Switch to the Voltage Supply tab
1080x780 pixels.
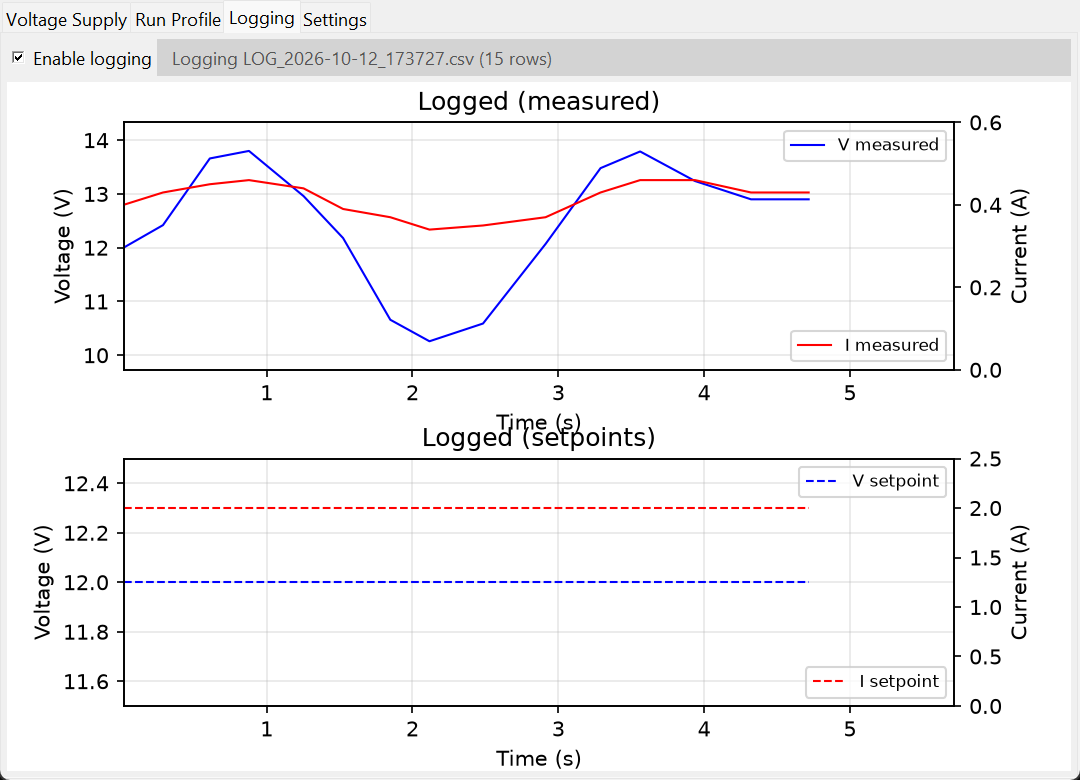pos(66,19)
